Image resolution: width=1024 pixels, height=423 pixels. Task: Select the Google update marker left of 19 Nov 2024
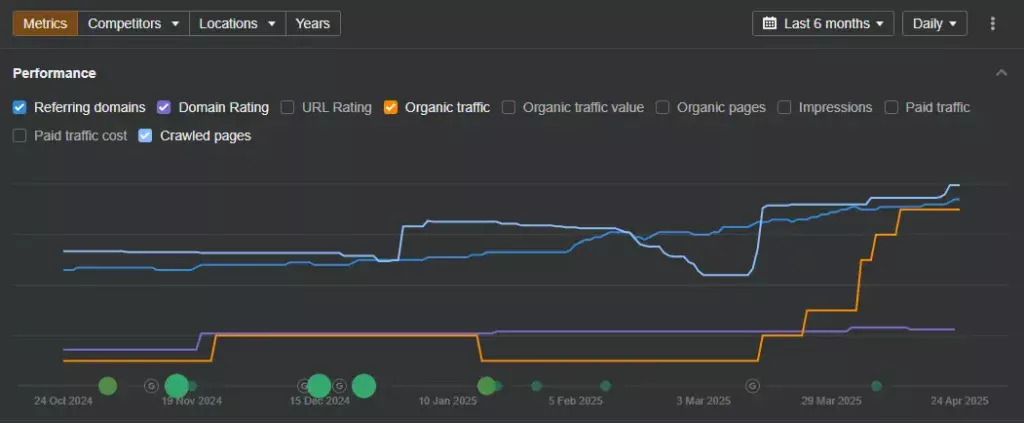pos(151,386)
